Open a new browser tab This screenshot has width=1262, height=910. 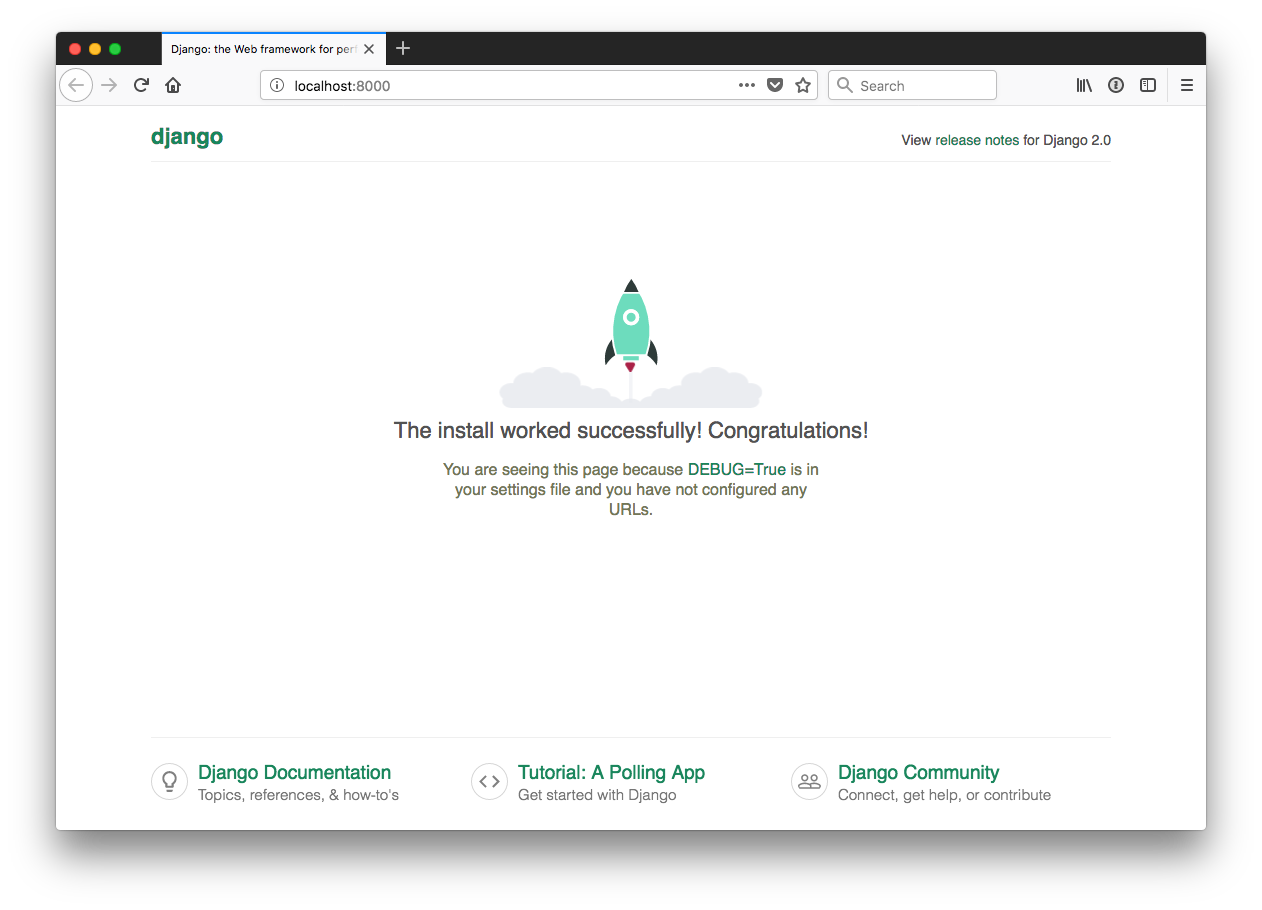[403, 48]
